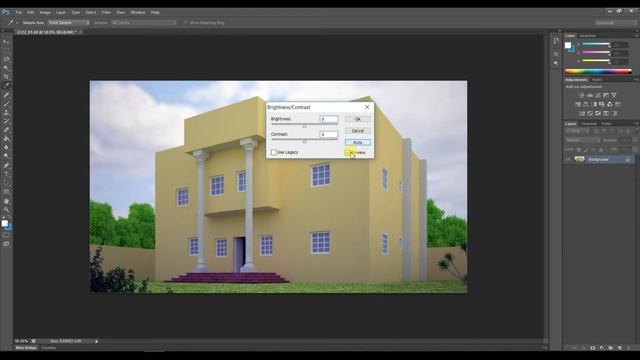The height and width of the screenshot is (360, 640).
Task: Open the Sample All Layers dropdown
Action: coord(143,23)
